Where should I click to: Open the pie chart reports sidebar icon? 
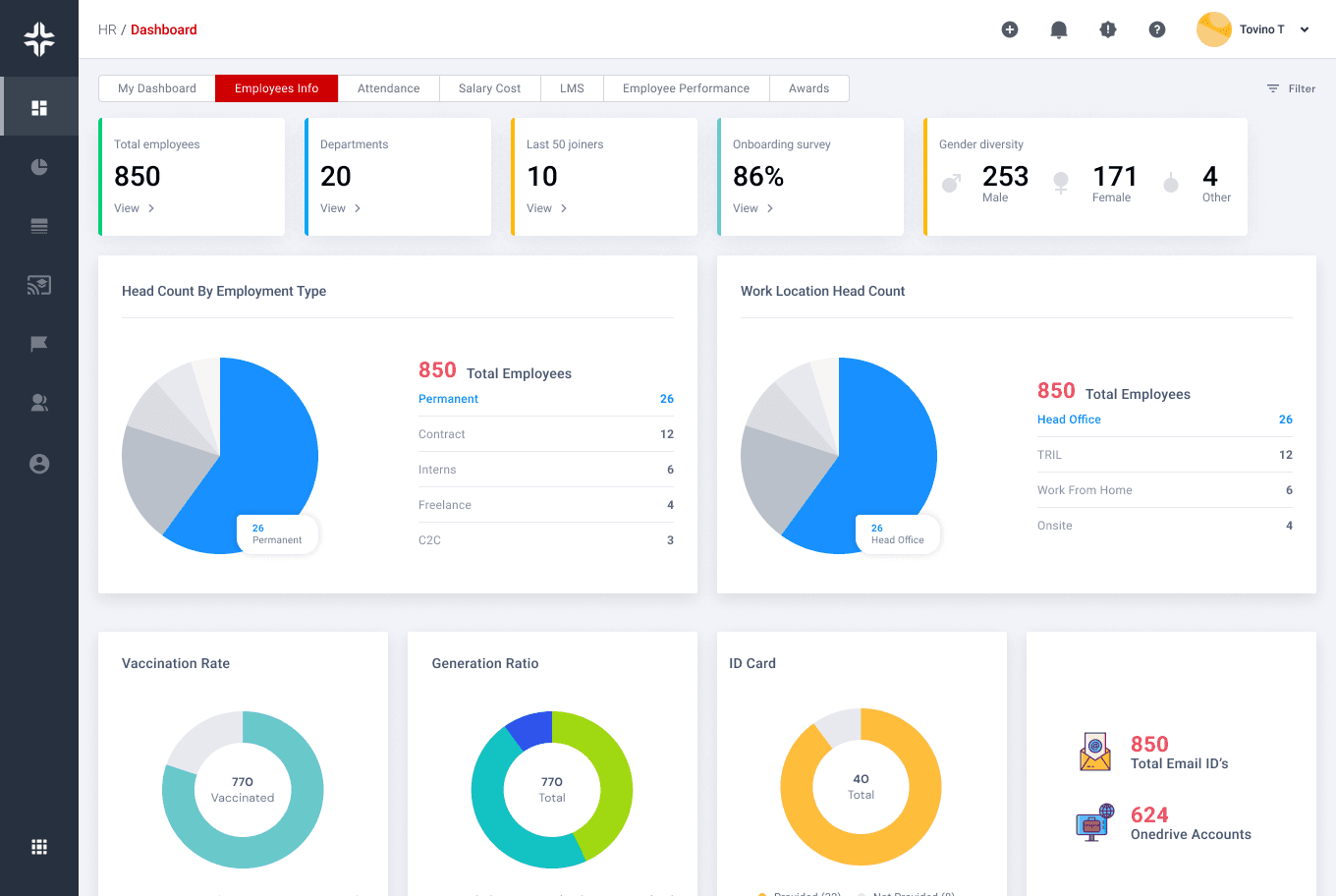(x=39, y=167)
